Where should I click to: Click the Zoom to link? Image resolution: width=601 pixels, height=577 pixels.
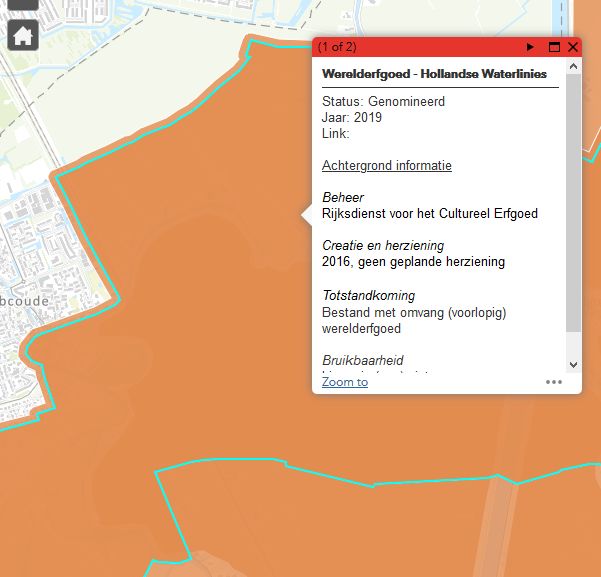(345, 382)
